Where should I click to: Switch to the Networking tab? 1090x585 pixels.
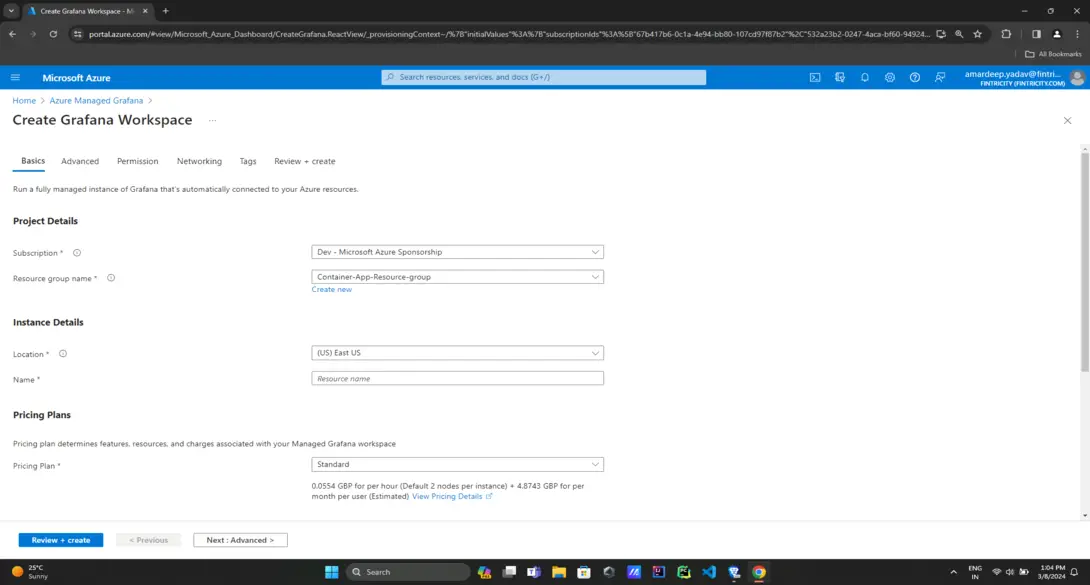(199, 161)
